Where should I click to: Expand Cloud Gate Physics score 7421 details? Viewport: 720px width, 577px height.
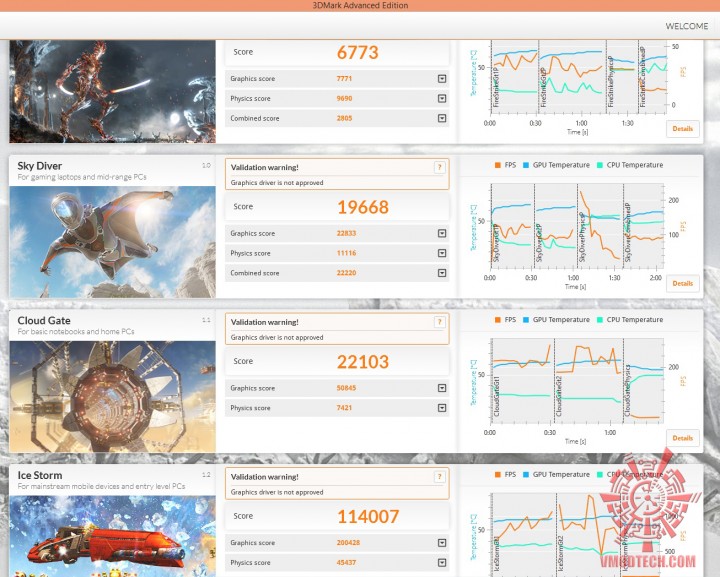click(x=442, y=408)
